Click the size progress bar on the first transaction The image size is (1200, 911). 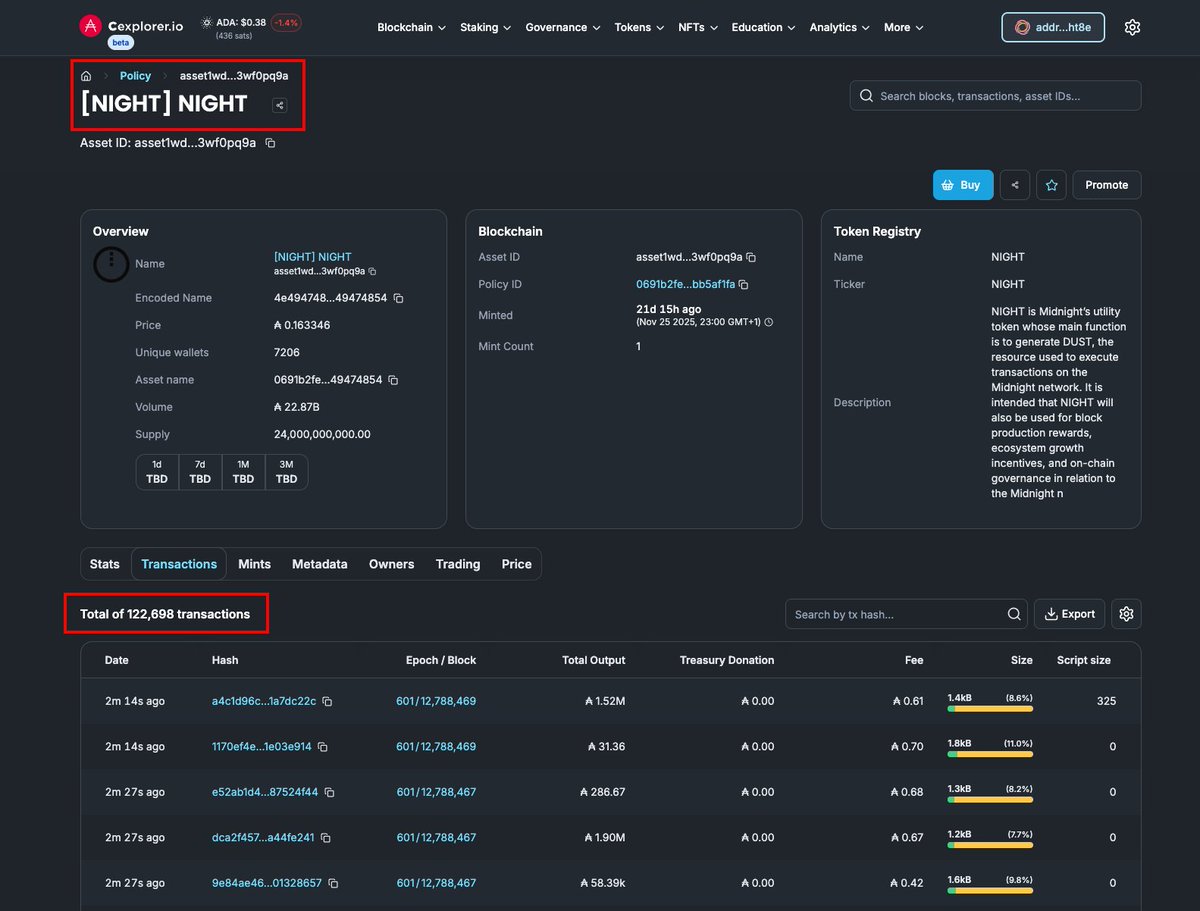[988, 707]
